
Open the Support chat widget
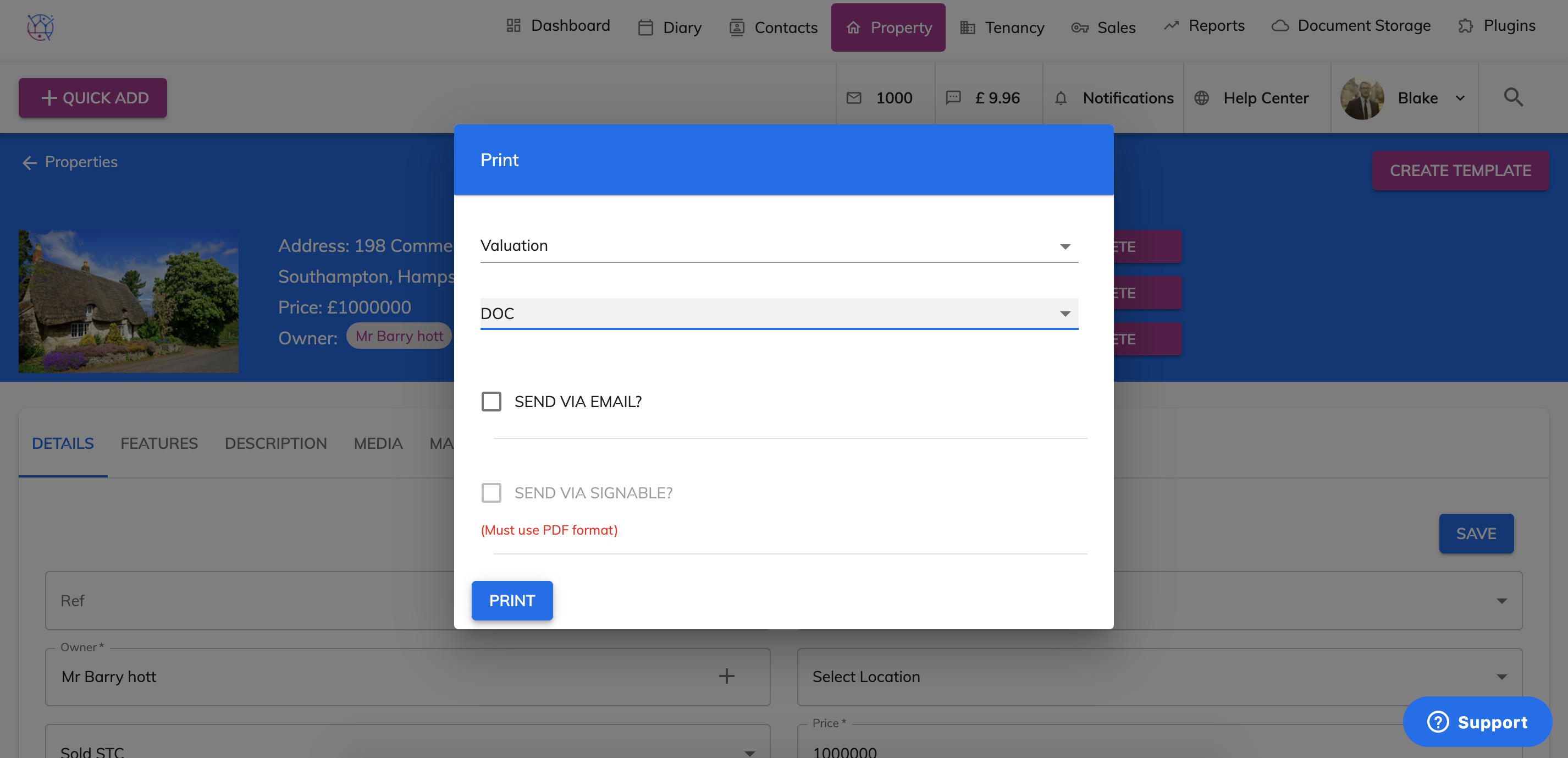1477,722
